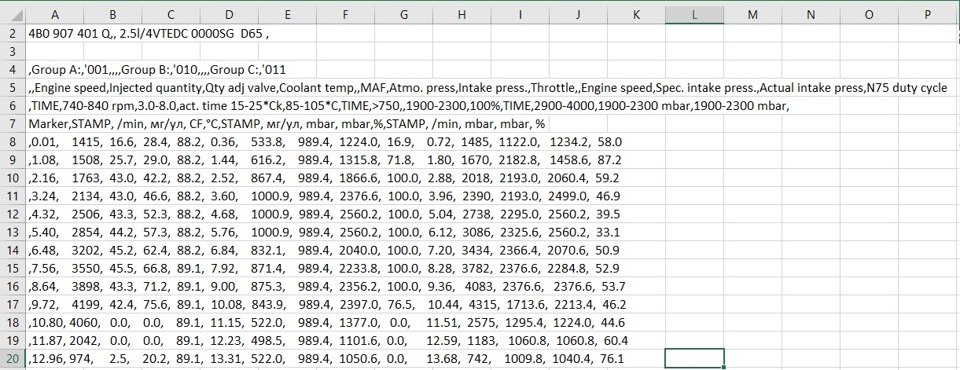The width and height of the screenshot is (960, 370).
Task: Select row 4 header
Action: coord(12,69)
